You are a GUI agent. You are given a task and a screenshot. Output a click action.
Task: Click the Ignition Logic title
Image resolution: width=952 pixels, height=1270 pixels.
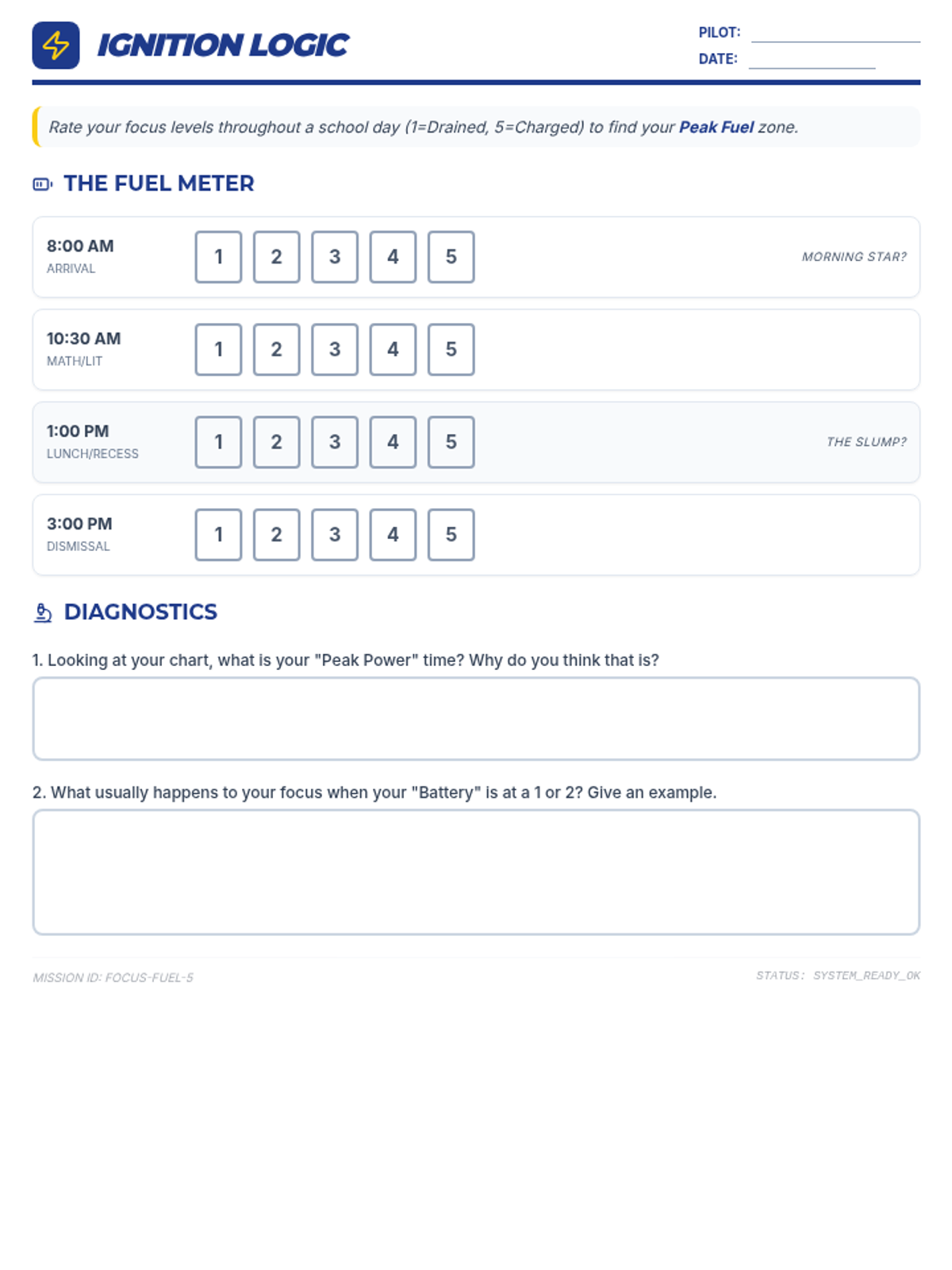(x=223, y=45)
